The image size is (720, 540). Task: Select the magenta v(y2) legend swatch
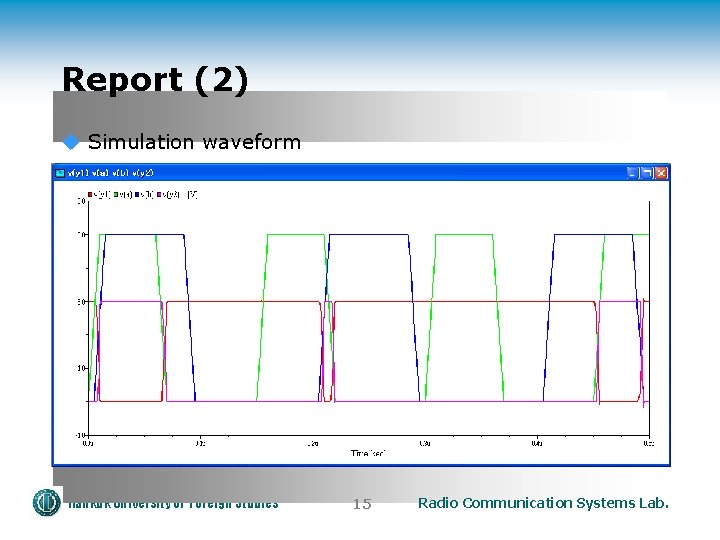pyautogui.click(x=159, y=195)
